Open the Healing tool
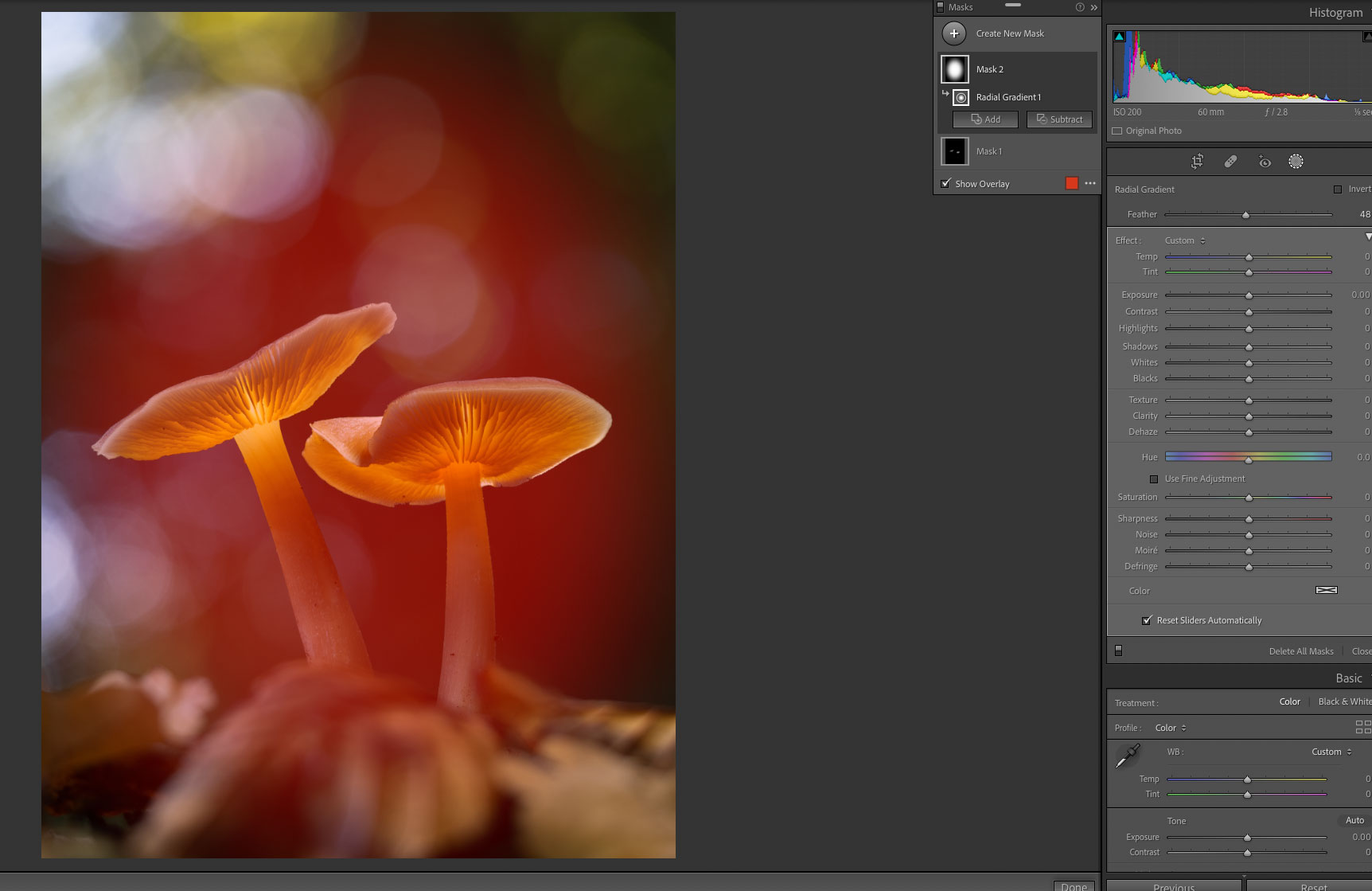This screenshot has width=1372, height=891. coord(1231,161)
